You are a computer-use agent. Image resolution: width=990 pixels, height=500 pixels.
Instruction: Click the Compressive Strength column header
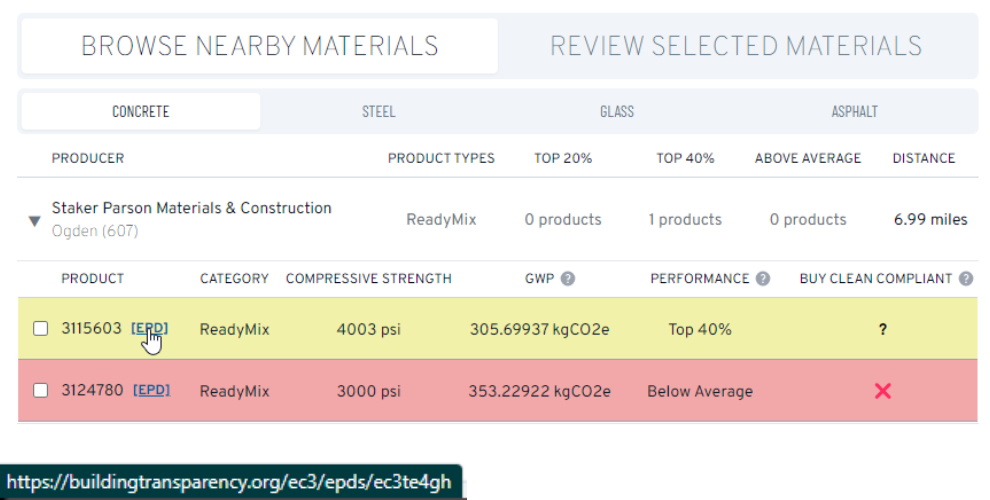[369, 279]
